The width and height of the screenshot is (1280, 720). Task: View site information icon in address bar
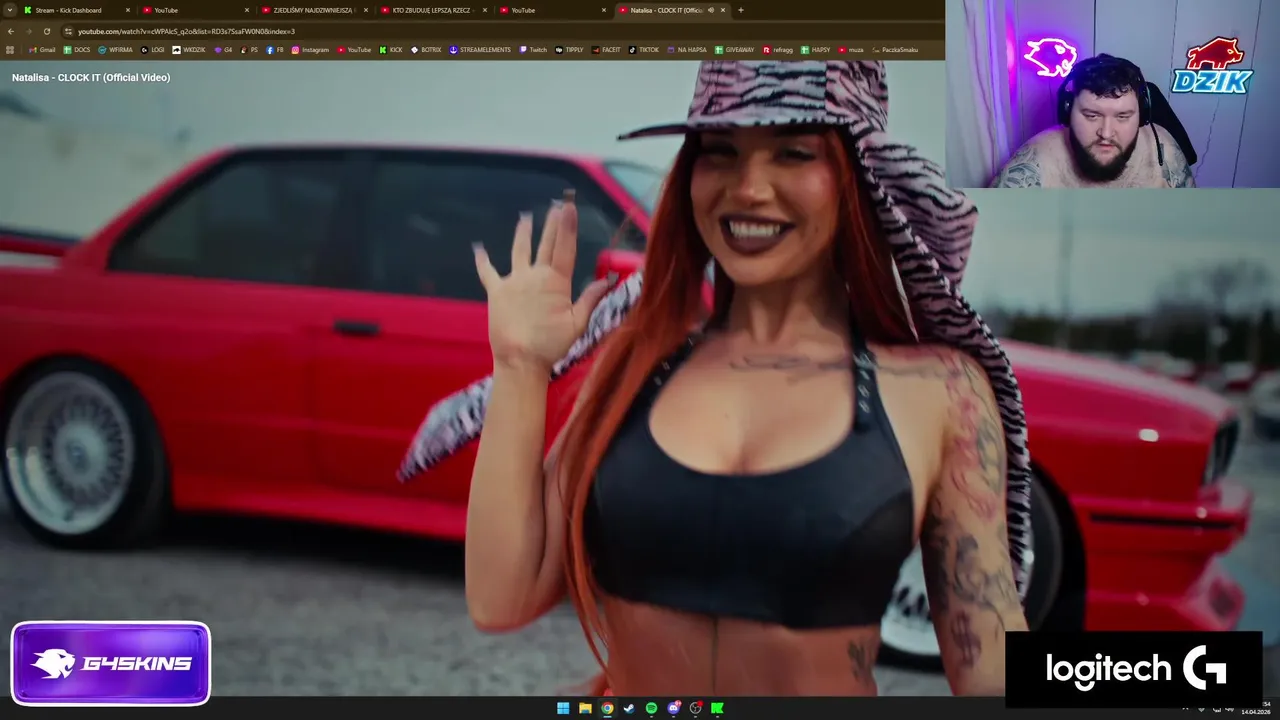click(x=68, y=31)
